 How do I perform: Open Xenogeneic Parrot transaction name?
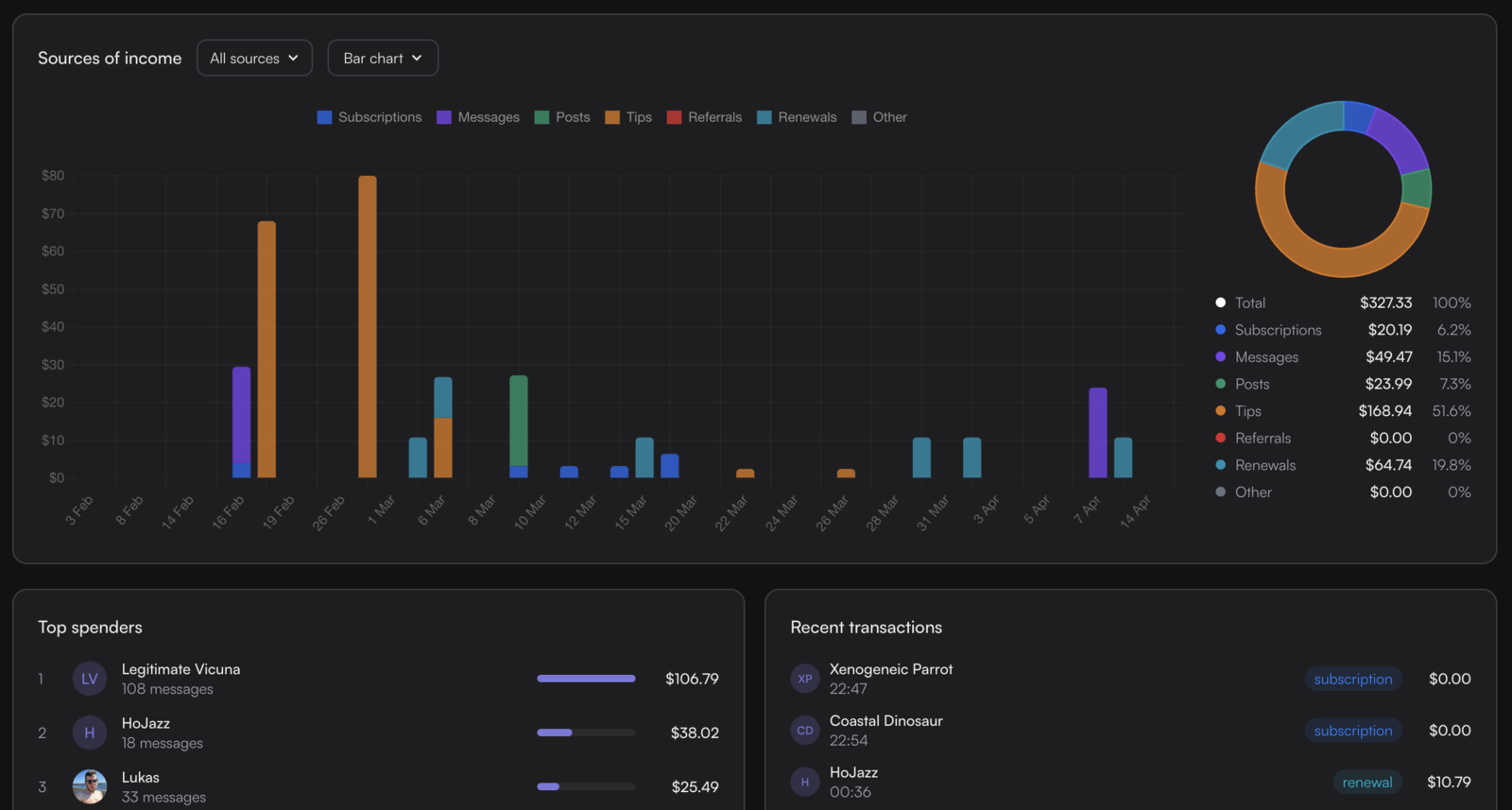pyautogui.click(x=891, y=669)
